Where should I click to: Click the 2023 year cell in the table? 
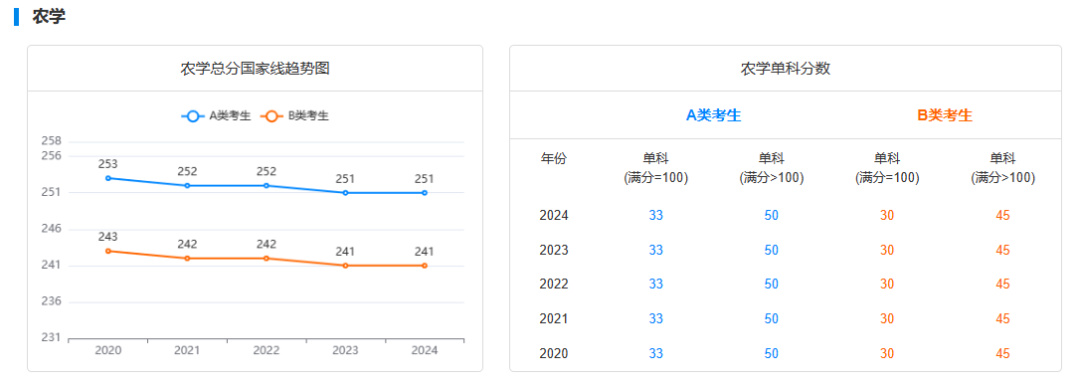point(554,250)
